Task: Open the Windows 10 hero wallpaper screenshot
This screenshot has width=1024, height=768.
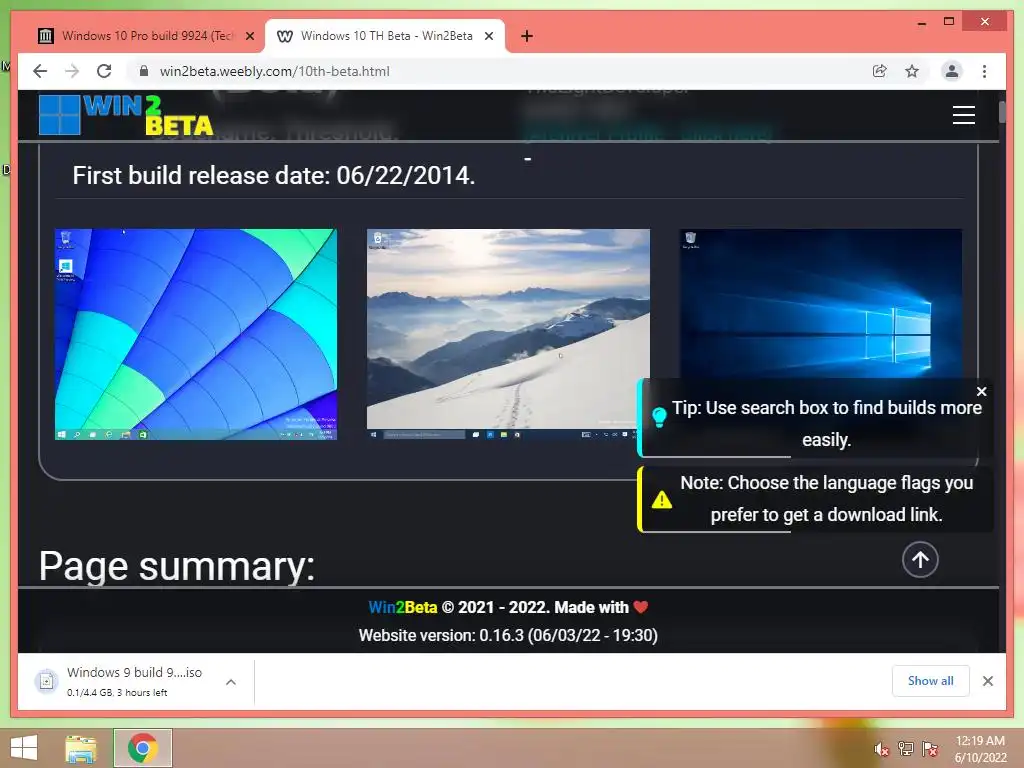Action: click(x=821, y=303)
